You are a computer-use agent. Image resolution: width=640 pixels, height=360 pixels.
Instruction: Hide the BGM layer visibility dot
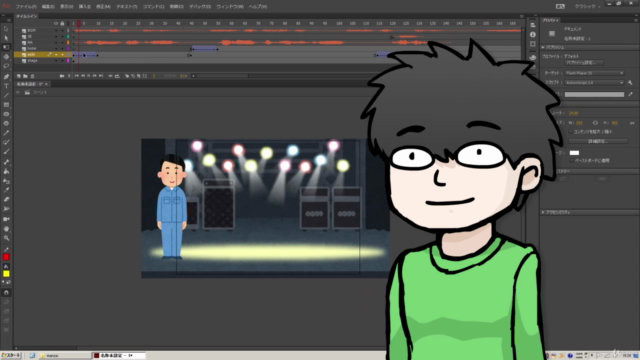click(x=56, y=31)
